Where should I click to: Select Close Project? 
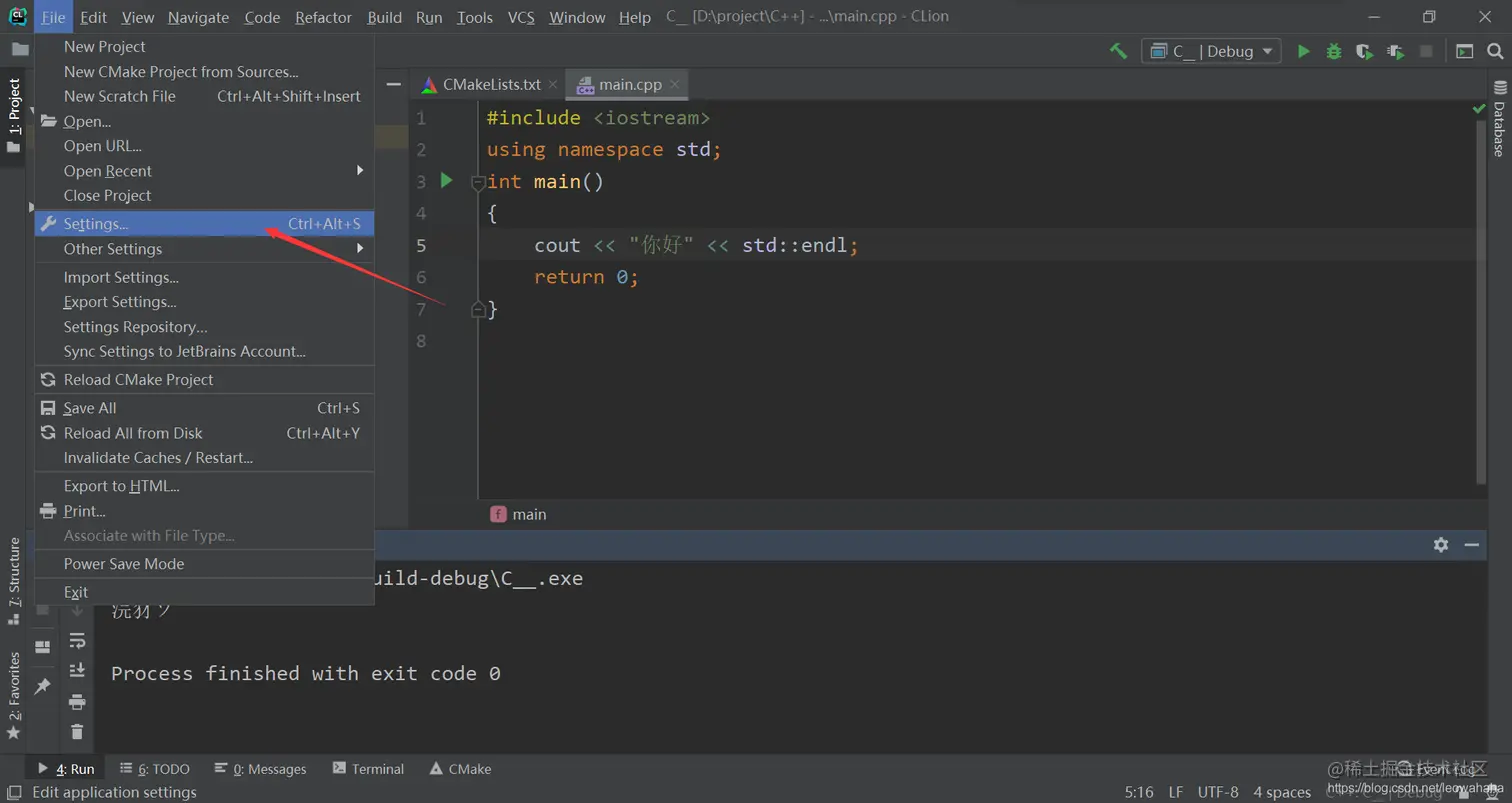[204, 196]
